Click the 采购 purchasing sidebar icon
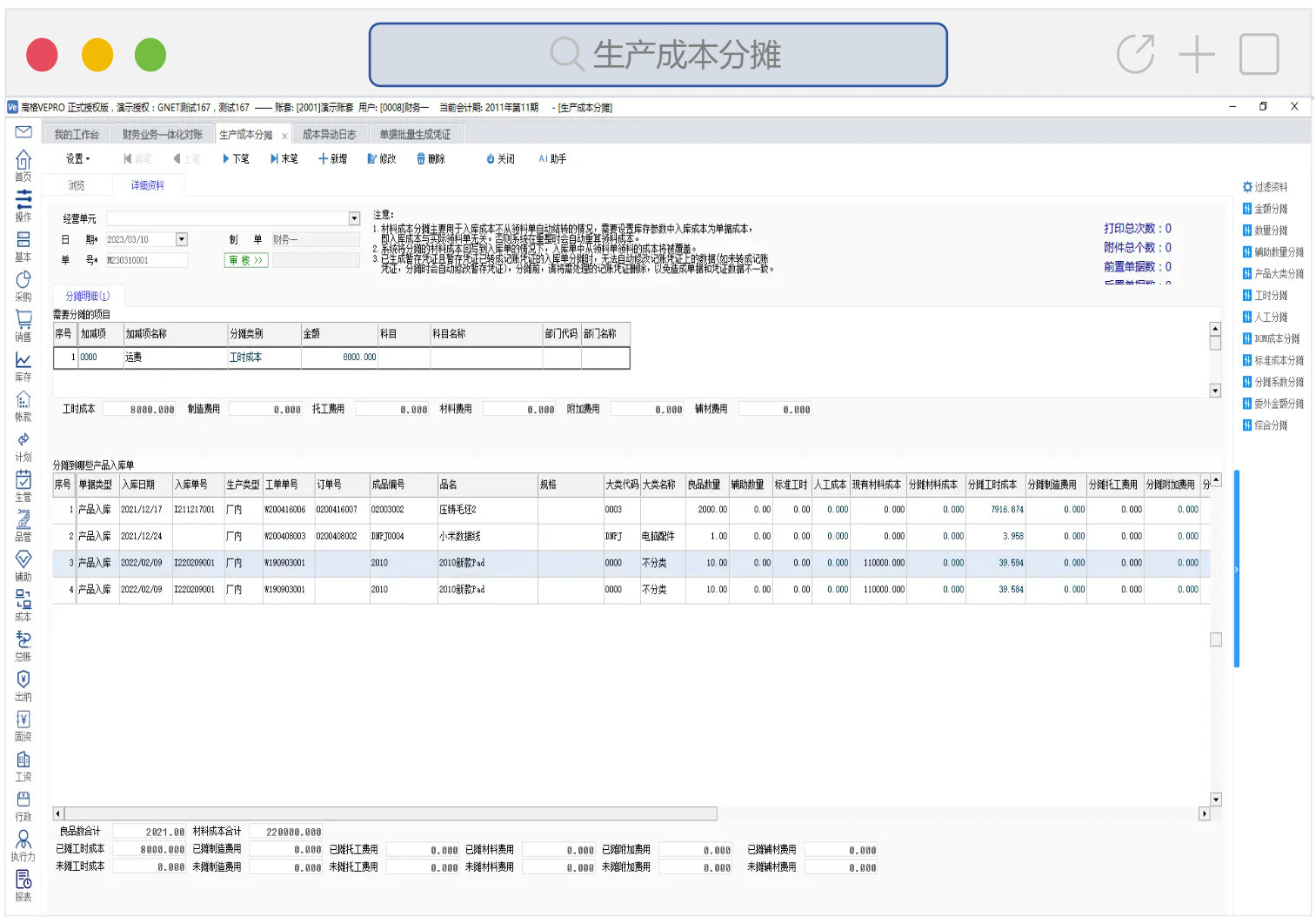The image size is (1316, 923). [23, 284]
